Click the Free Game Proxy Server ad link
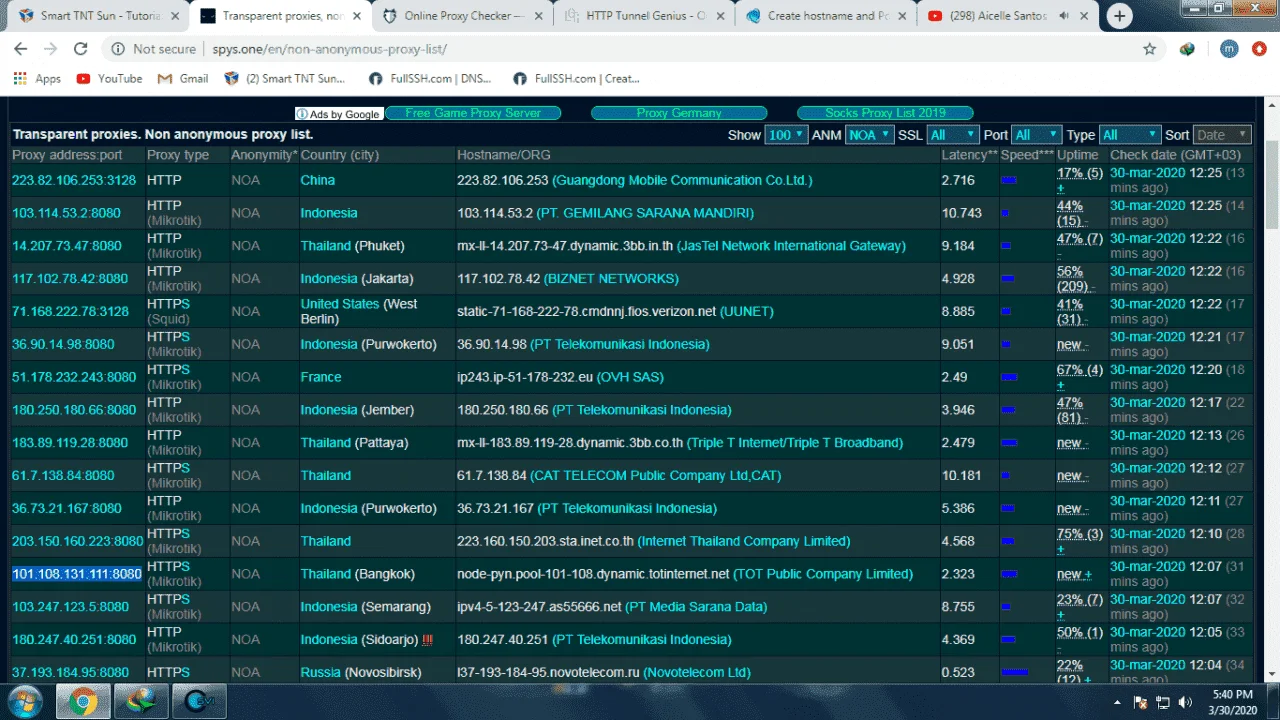Viewport: 1280px width, 720px height. pos(473,113)
